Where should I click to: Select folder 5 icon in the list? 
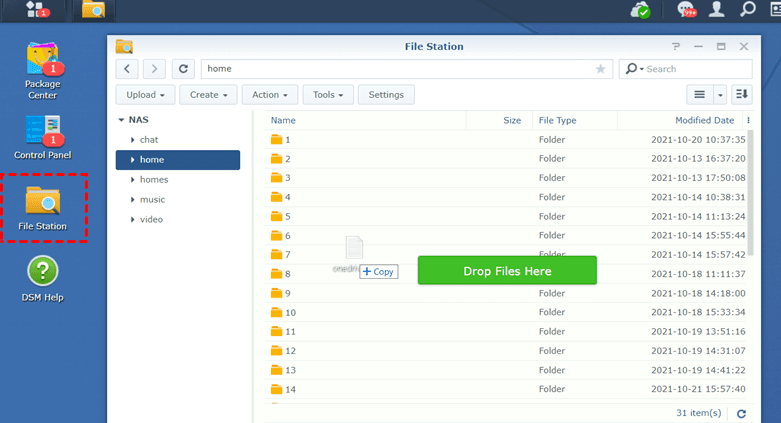[x=276, y=216]
